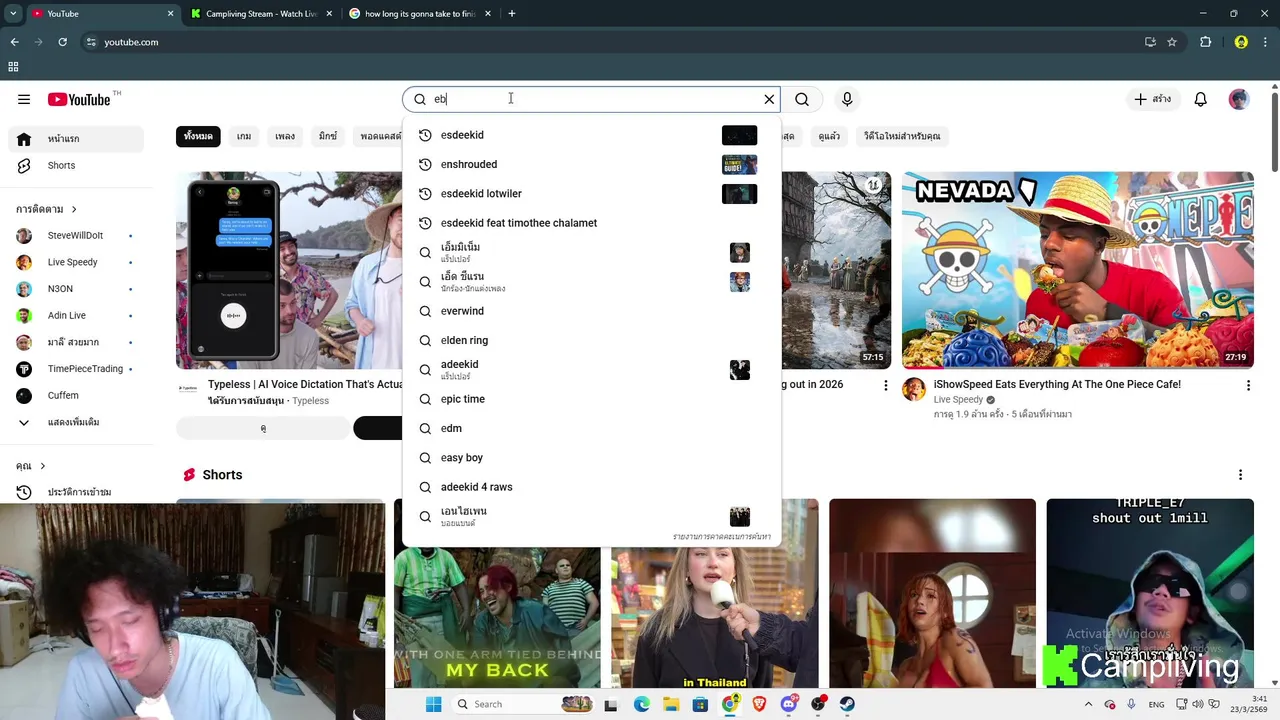Clear the search box with the X
This screenshot has height=720, width=1280.
(769, 99)
